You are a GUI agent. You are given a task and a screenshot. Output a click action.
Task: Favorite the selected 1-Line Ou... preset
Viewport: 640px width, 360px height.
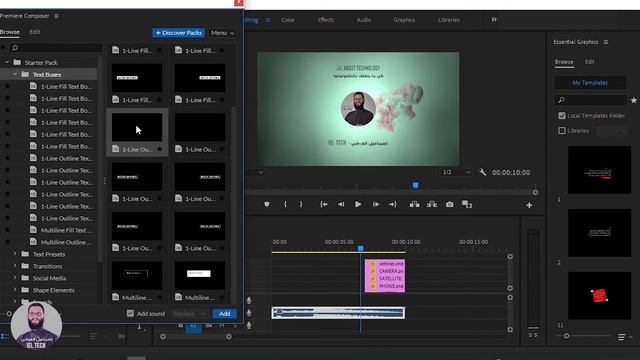160,149
